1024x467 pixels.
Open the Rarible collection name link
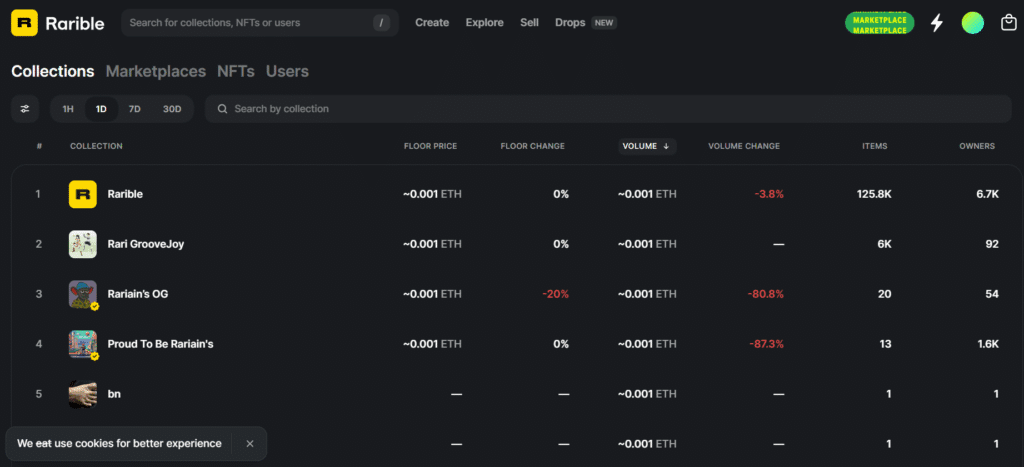click(x=125, y=194)
